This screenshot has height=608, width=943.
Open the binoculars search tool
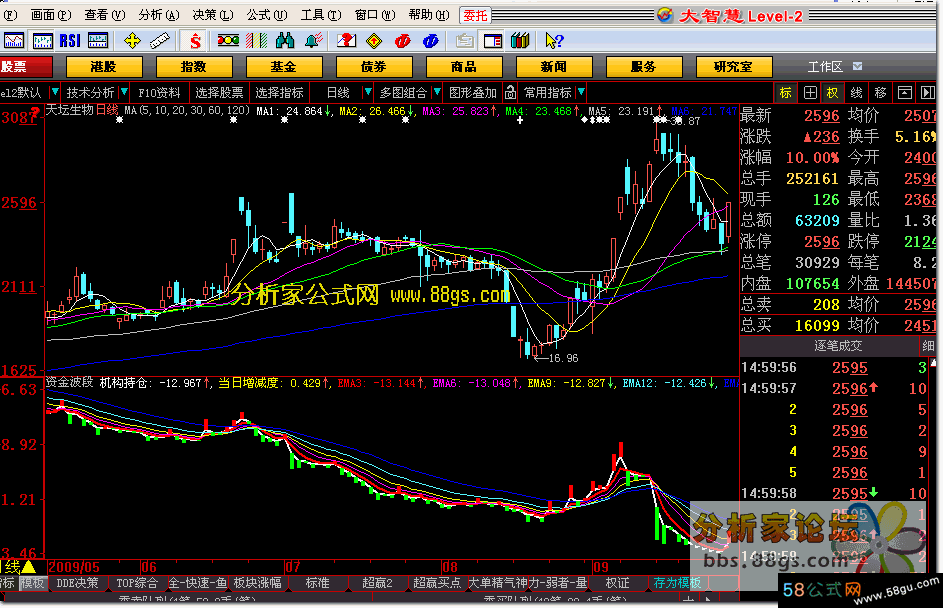(x=285, y=40)
